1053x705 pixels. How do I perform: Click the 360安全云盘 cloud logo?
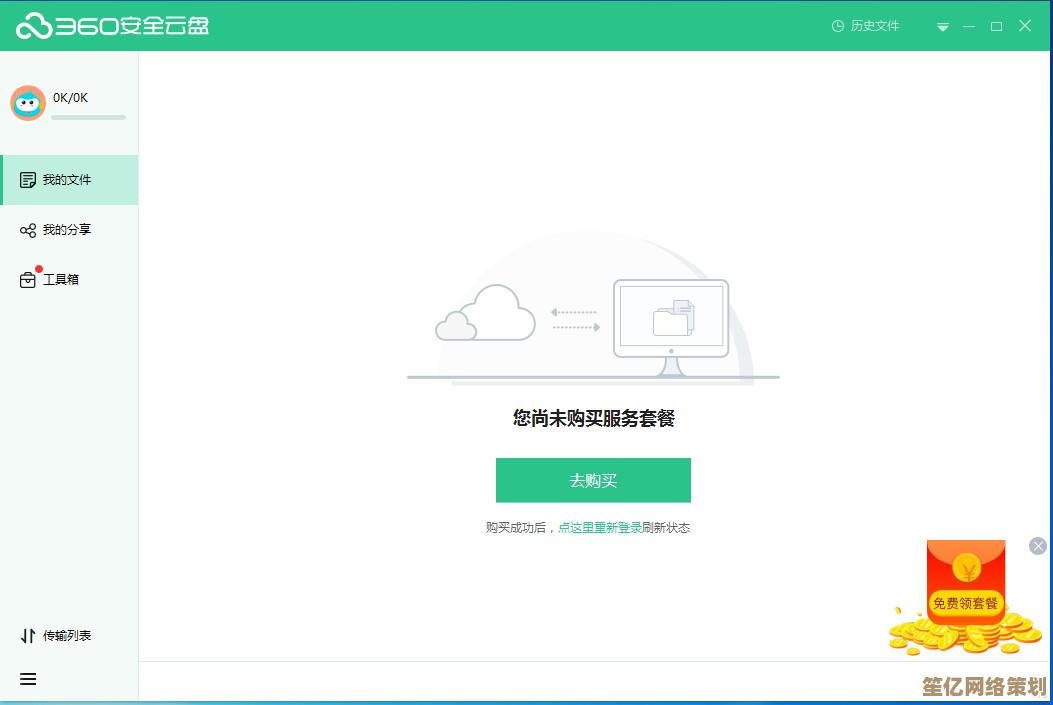pos(33,26)
